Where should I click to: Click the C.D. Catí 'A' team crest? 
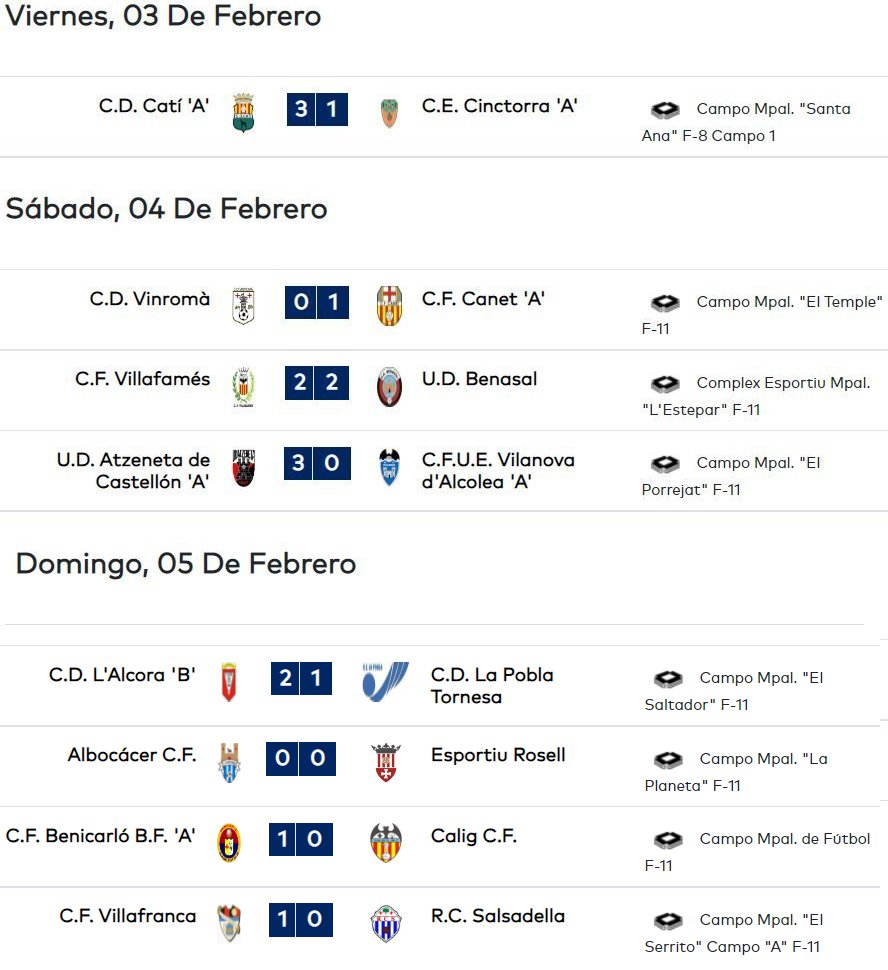[243, 113]
